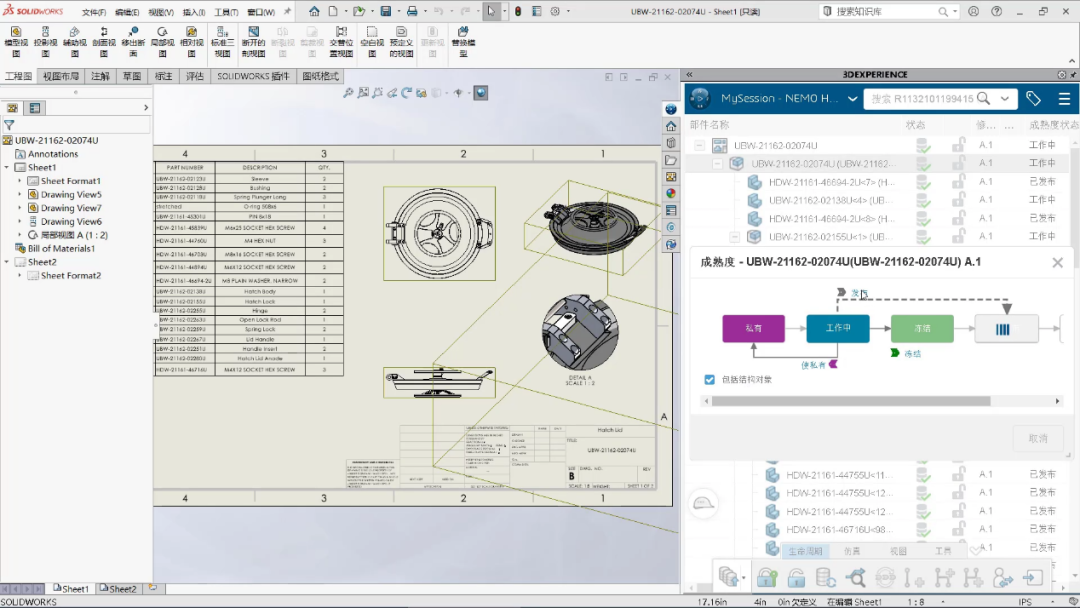Image resolution: width=1080 pixels, height=608 pixels.
Task: Click the unlock (unreserve) icon in lifecycle bar
Action: 796,577
